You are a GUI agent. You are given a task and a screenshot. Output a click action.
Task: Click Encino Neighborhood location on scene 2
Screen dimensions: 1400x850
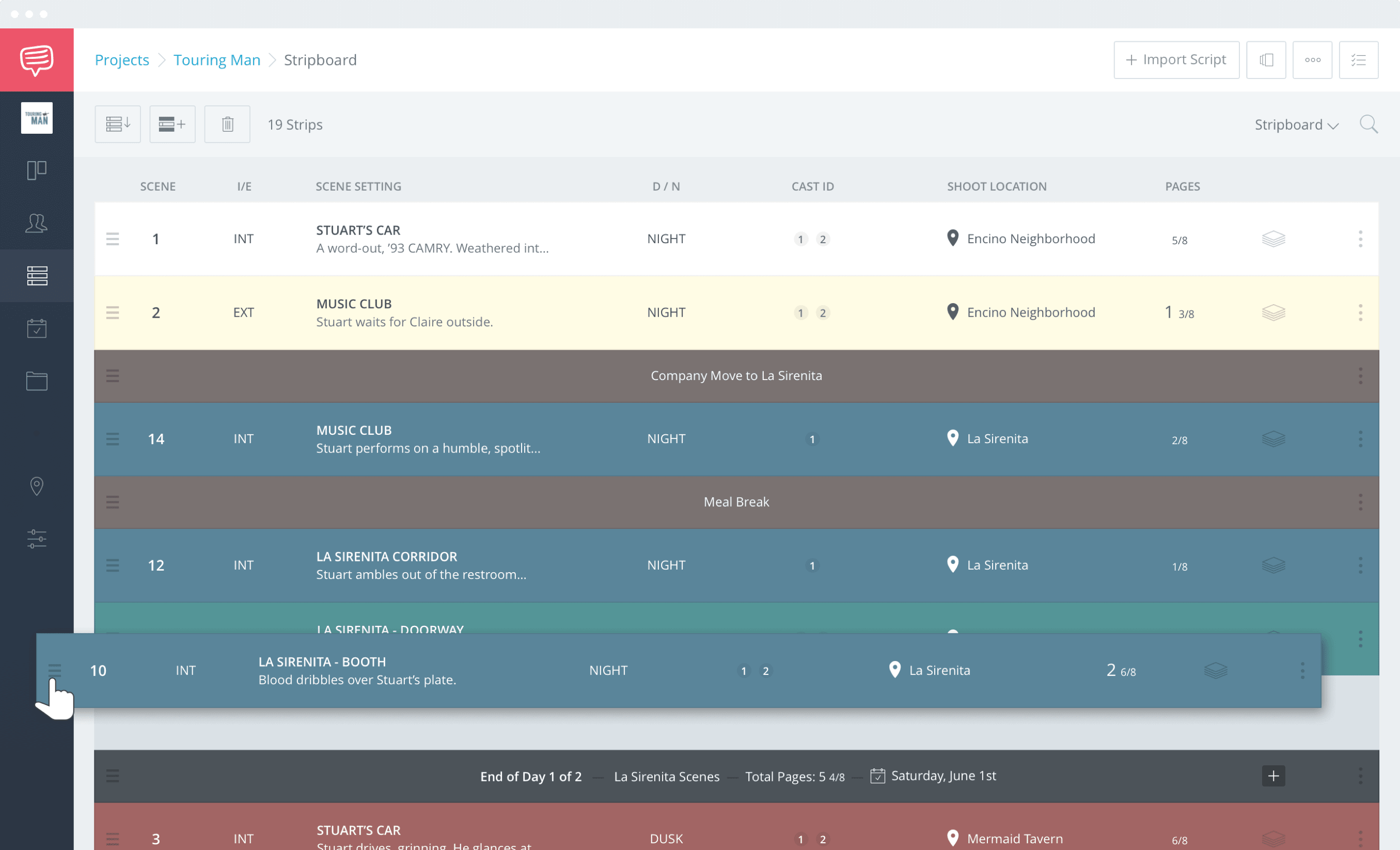click(1021, 312)
